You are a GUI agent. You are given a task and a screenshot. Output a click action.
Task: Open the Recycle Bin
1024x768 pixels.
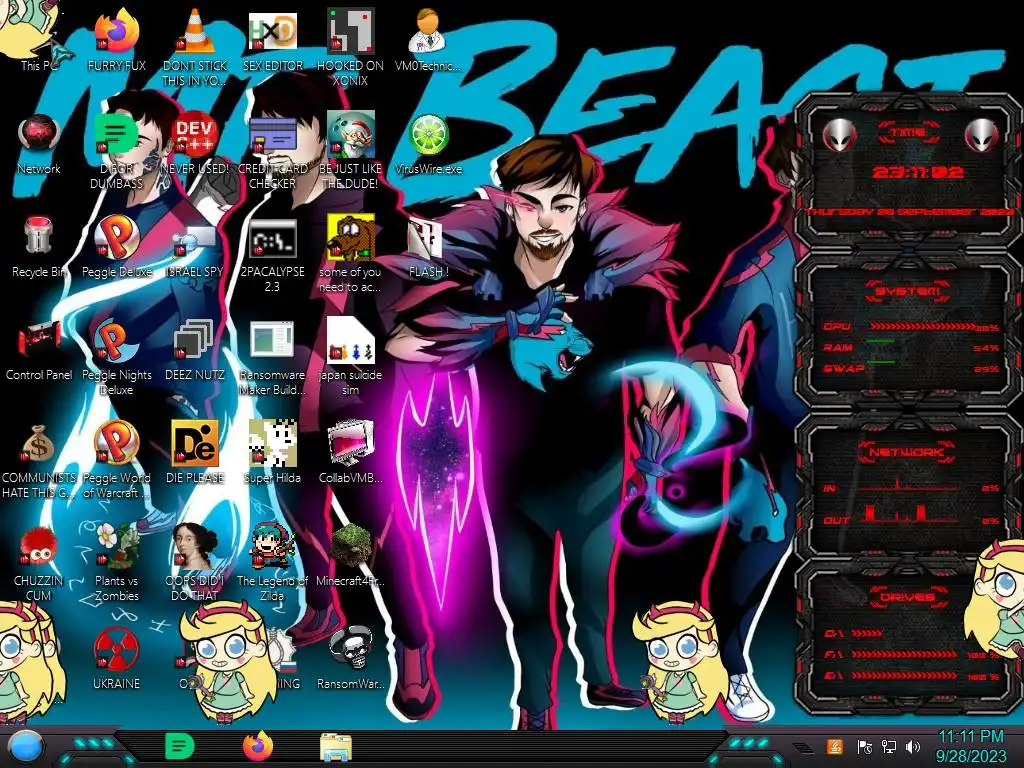point(38,236)
